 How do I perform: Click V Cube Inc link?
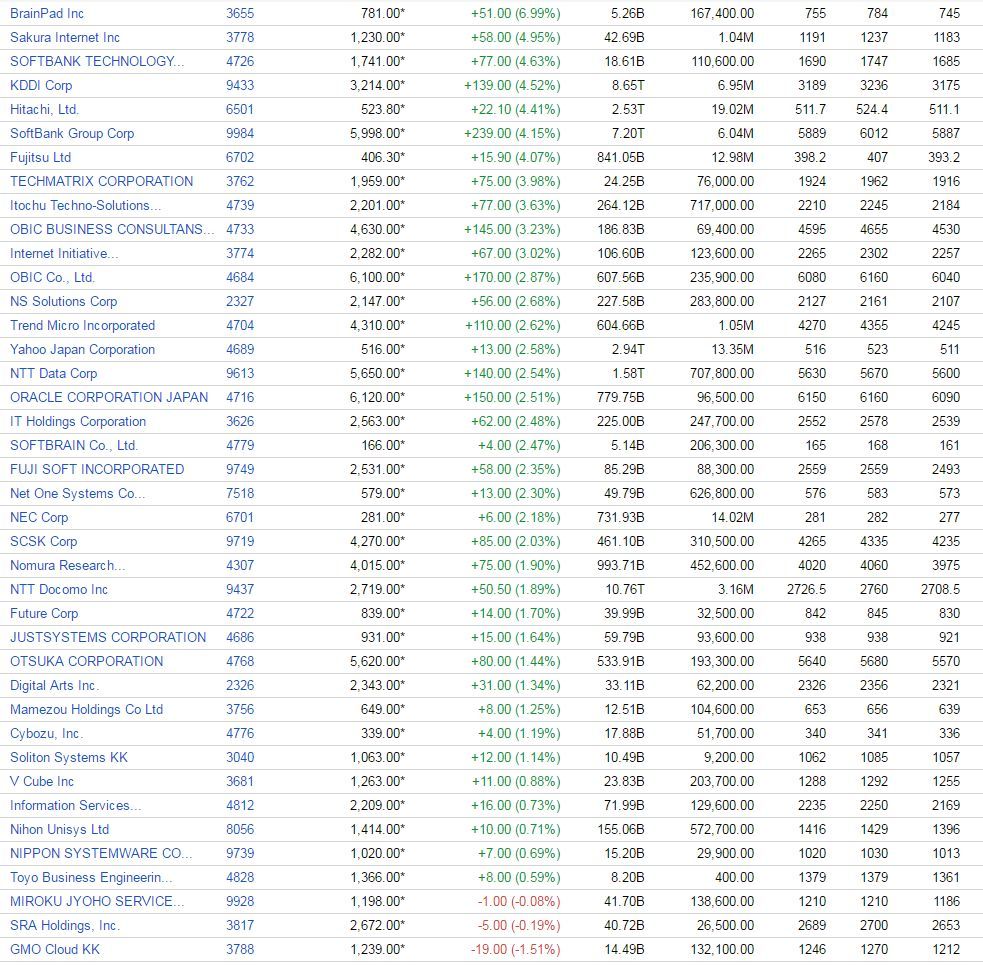42,781
